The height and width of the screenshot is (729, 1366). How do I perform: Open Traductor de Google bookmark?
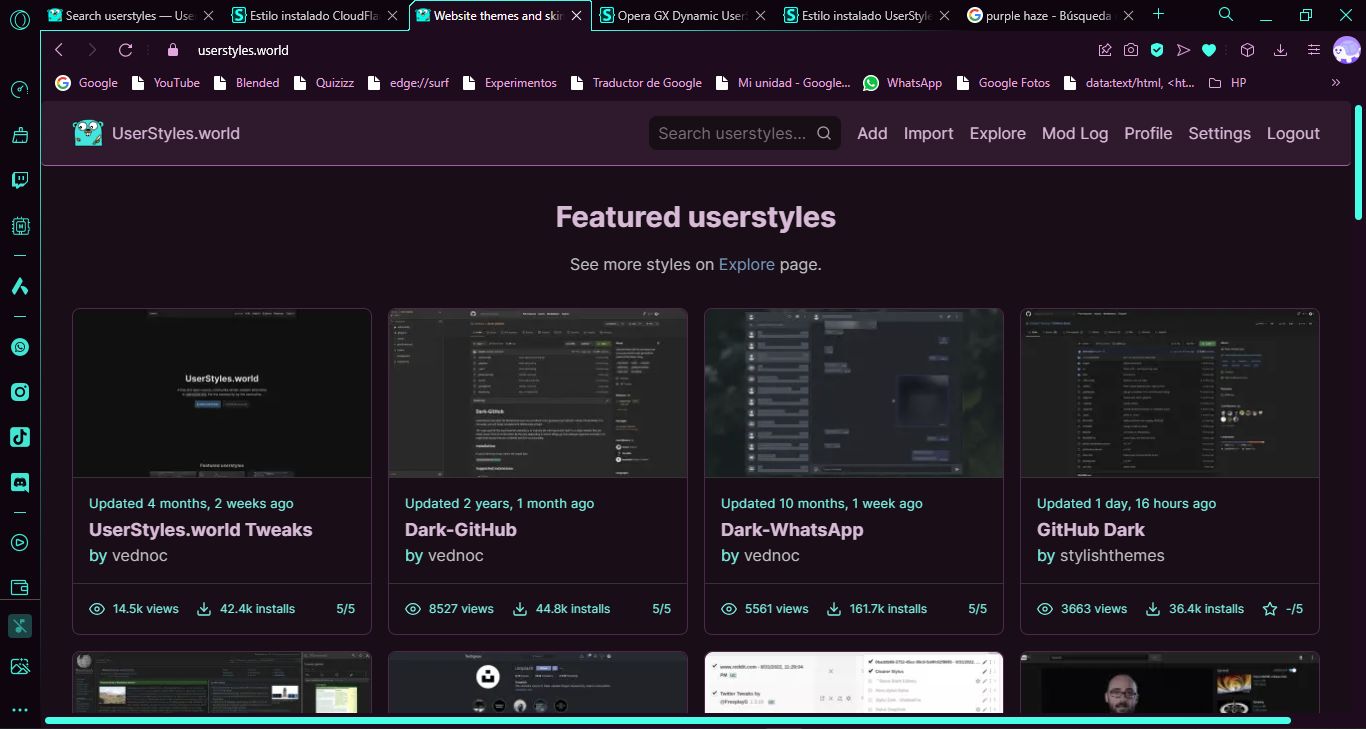[x=635, y=83]
